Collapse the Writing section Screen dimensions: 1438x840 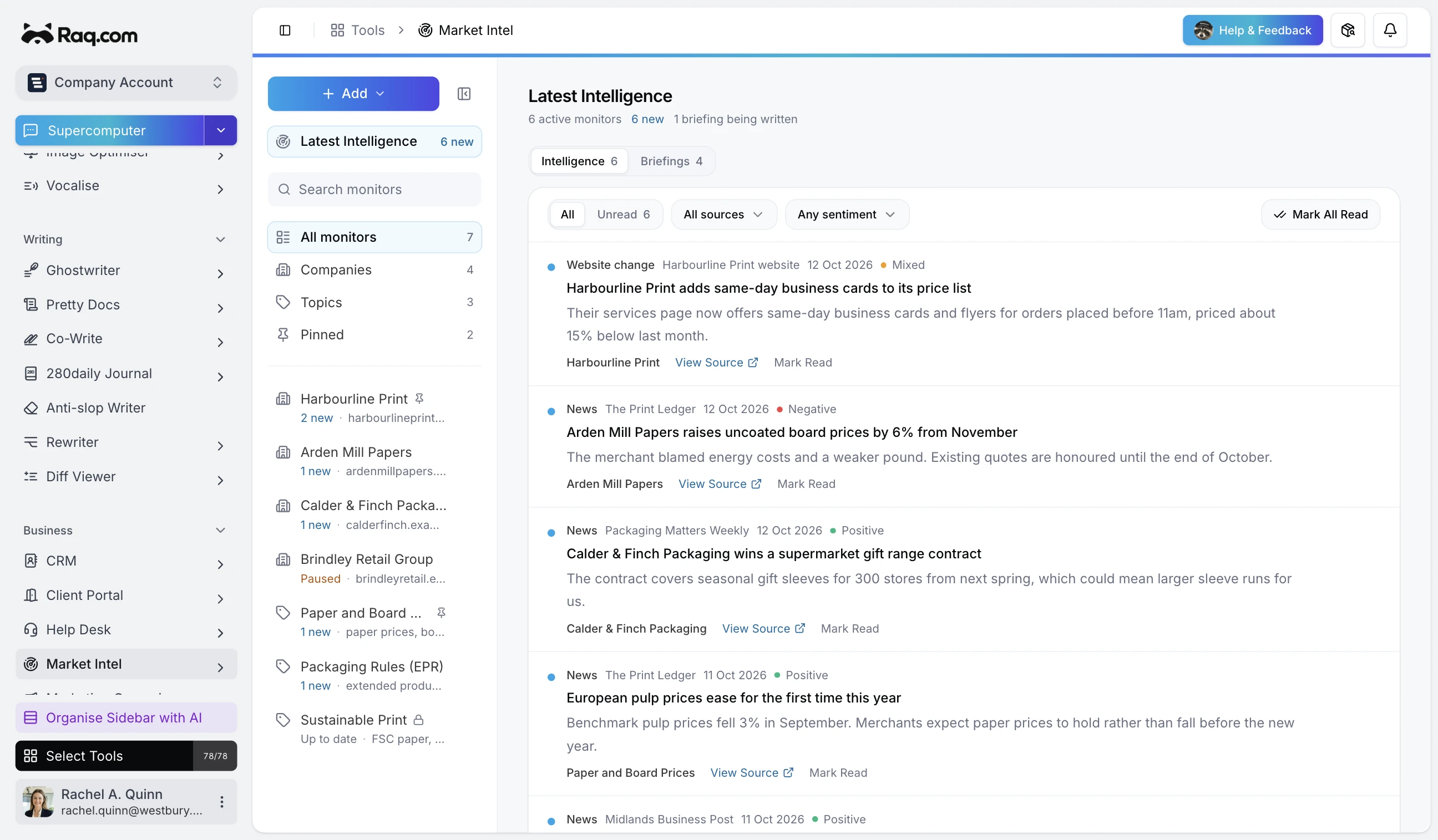[x=220, y=240]
